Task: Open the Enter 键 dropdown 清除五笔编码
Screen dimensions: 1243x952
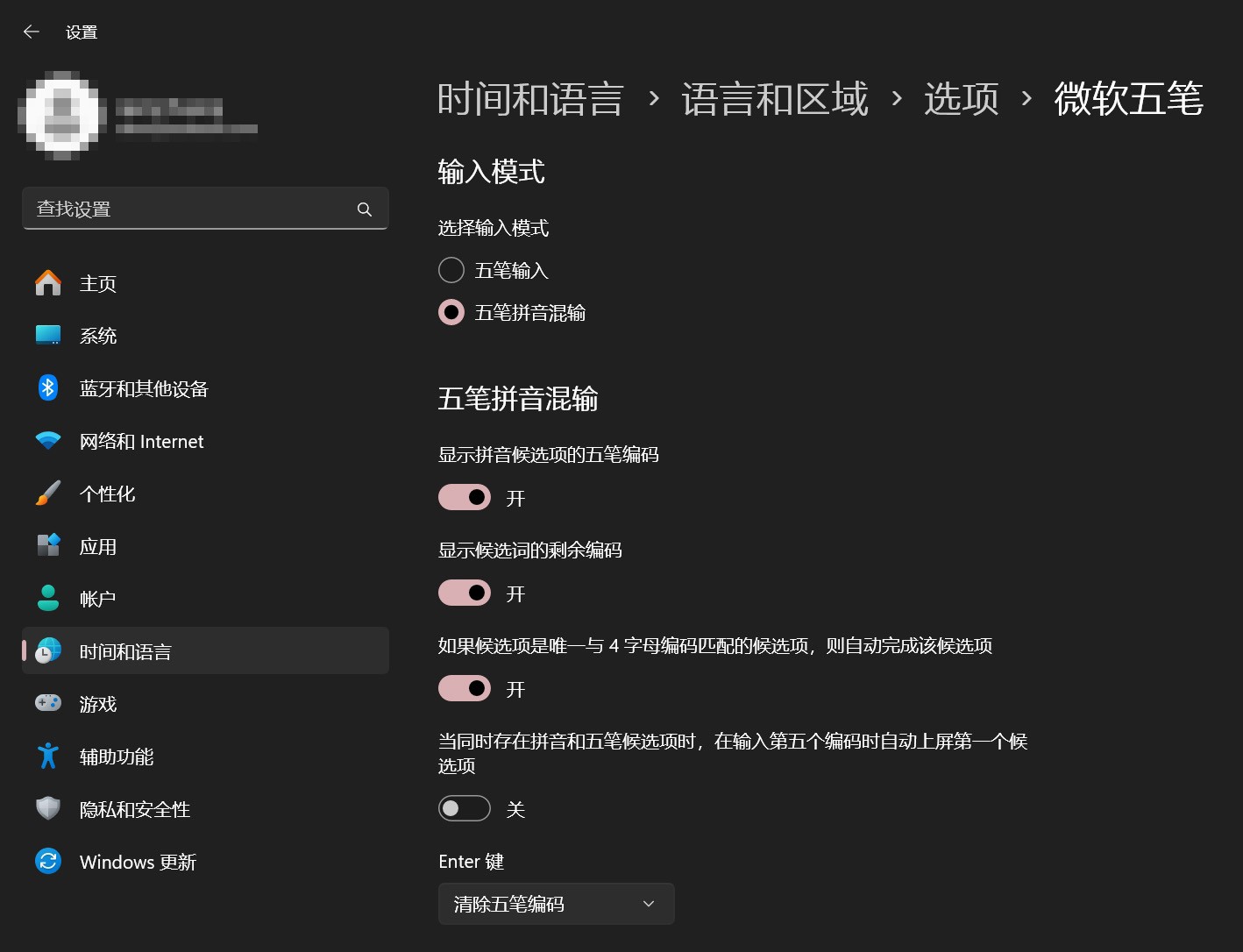Action: (557, 904)
